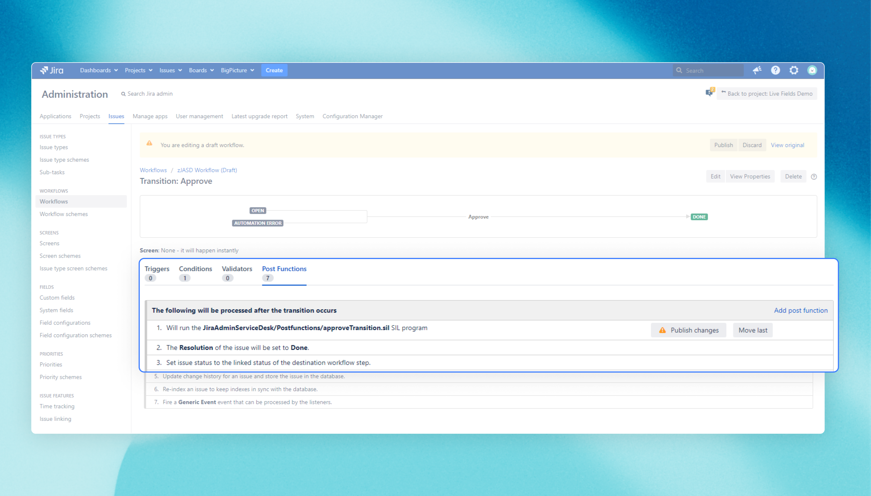Click the Move last button
Image resolution: width=871 pixels, height=496 pixels.
[x=753, y=330]
